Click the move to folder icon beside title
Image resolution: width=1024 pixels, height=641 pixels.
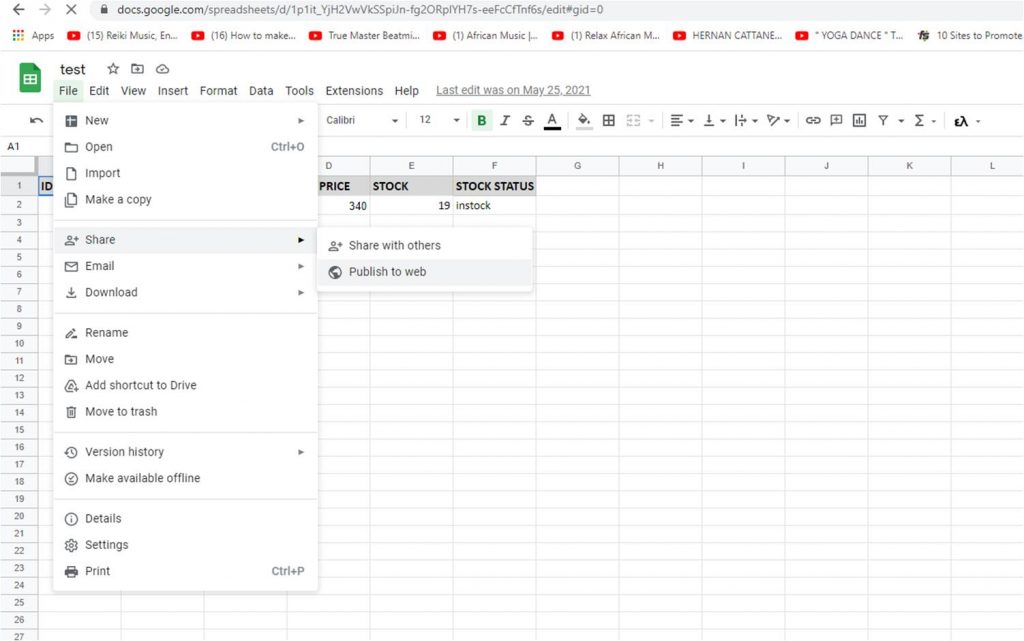[x=137, y=69]
